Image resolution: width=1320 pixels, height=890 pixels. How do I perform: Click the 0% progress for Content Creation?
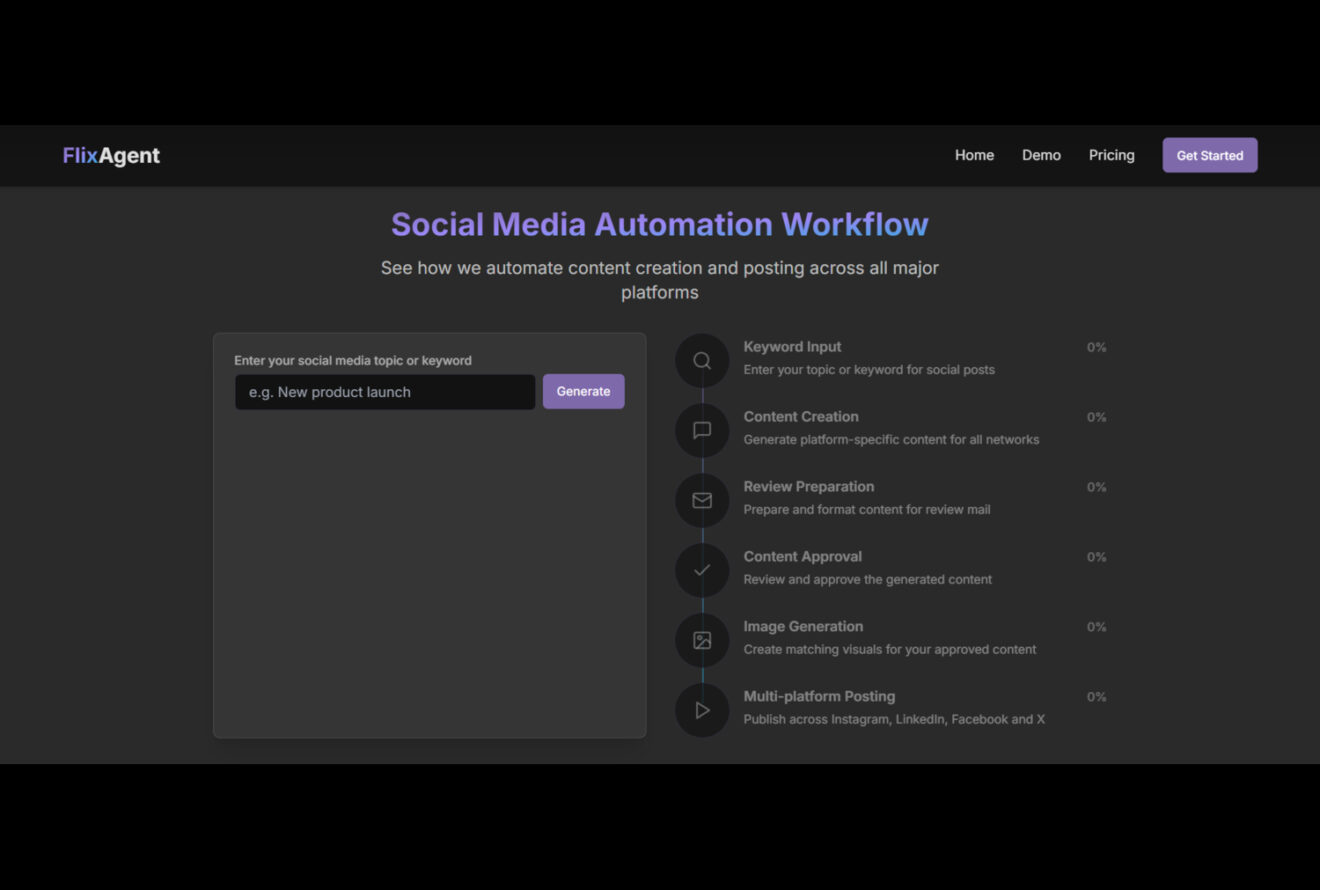[x=1096, y=417]
